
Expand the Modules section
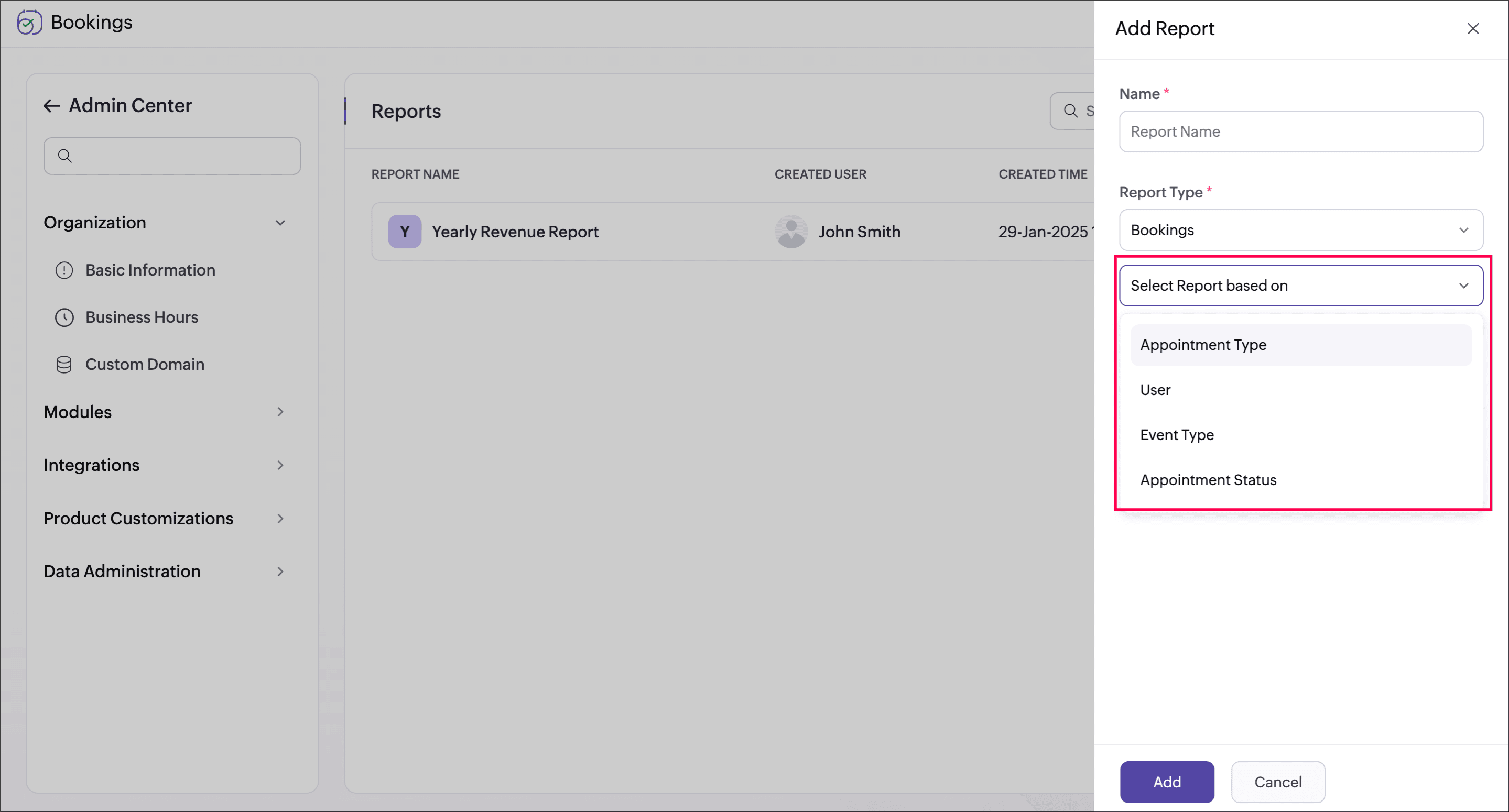(280, 412)
